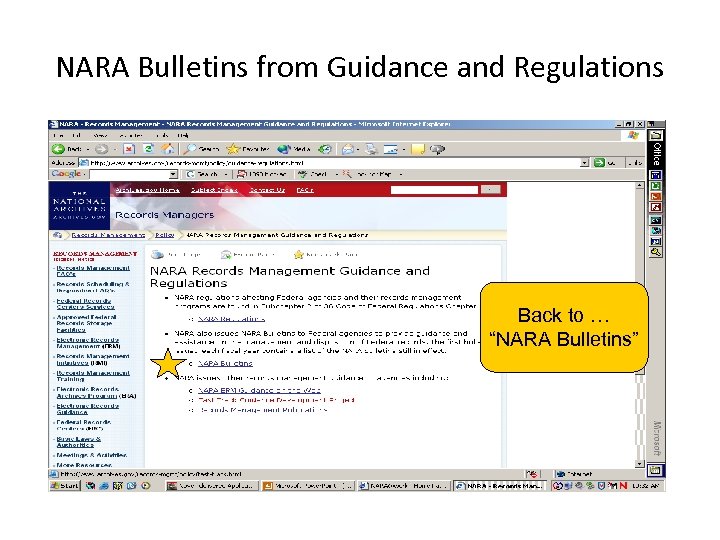The height and width of the screenshot is (540, 720).
Task: Open the History toolbar icon
Action: (x=325, y=149)
